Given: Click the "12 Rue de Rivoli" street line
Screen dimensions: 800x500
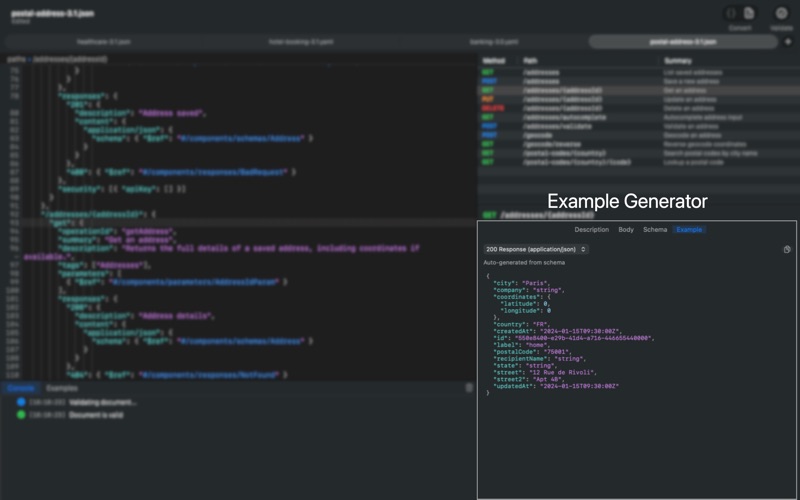Looking at the screenshot, I should [544, 373].
